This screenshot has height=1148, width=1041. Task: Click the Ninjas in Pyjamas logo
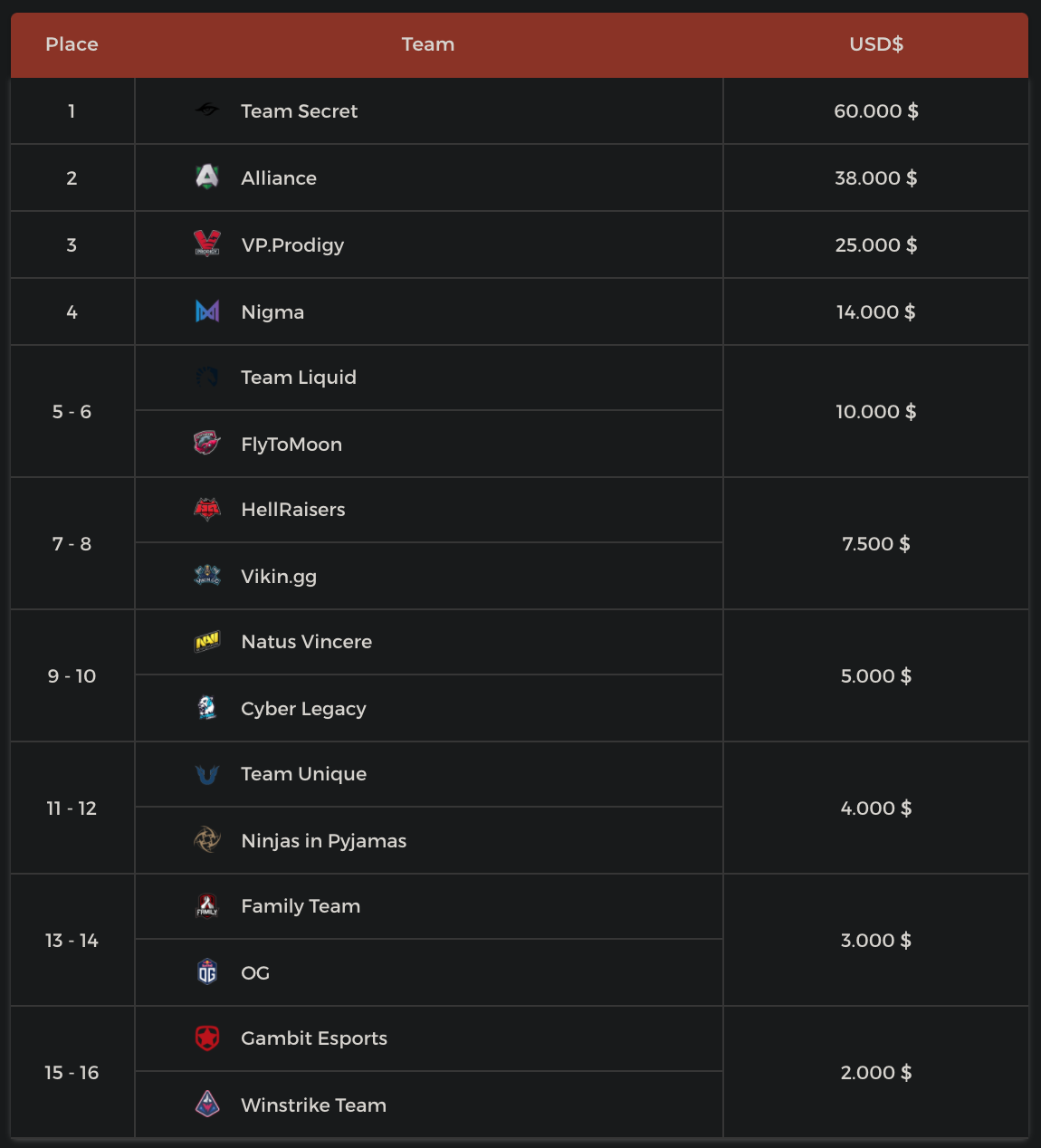click(207, 840)
